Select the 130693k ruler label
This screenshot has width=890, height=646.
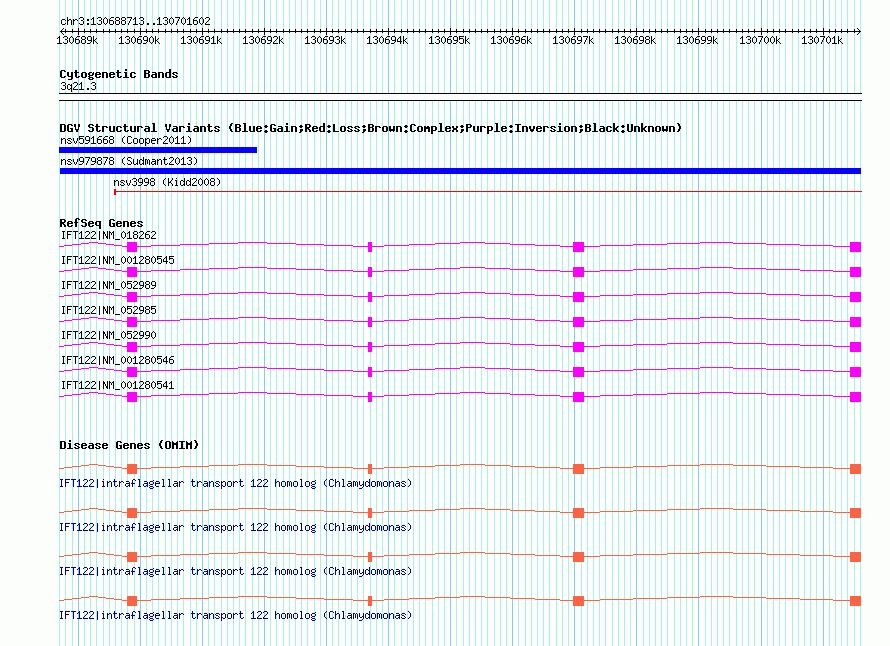click(x=325, y=40)
